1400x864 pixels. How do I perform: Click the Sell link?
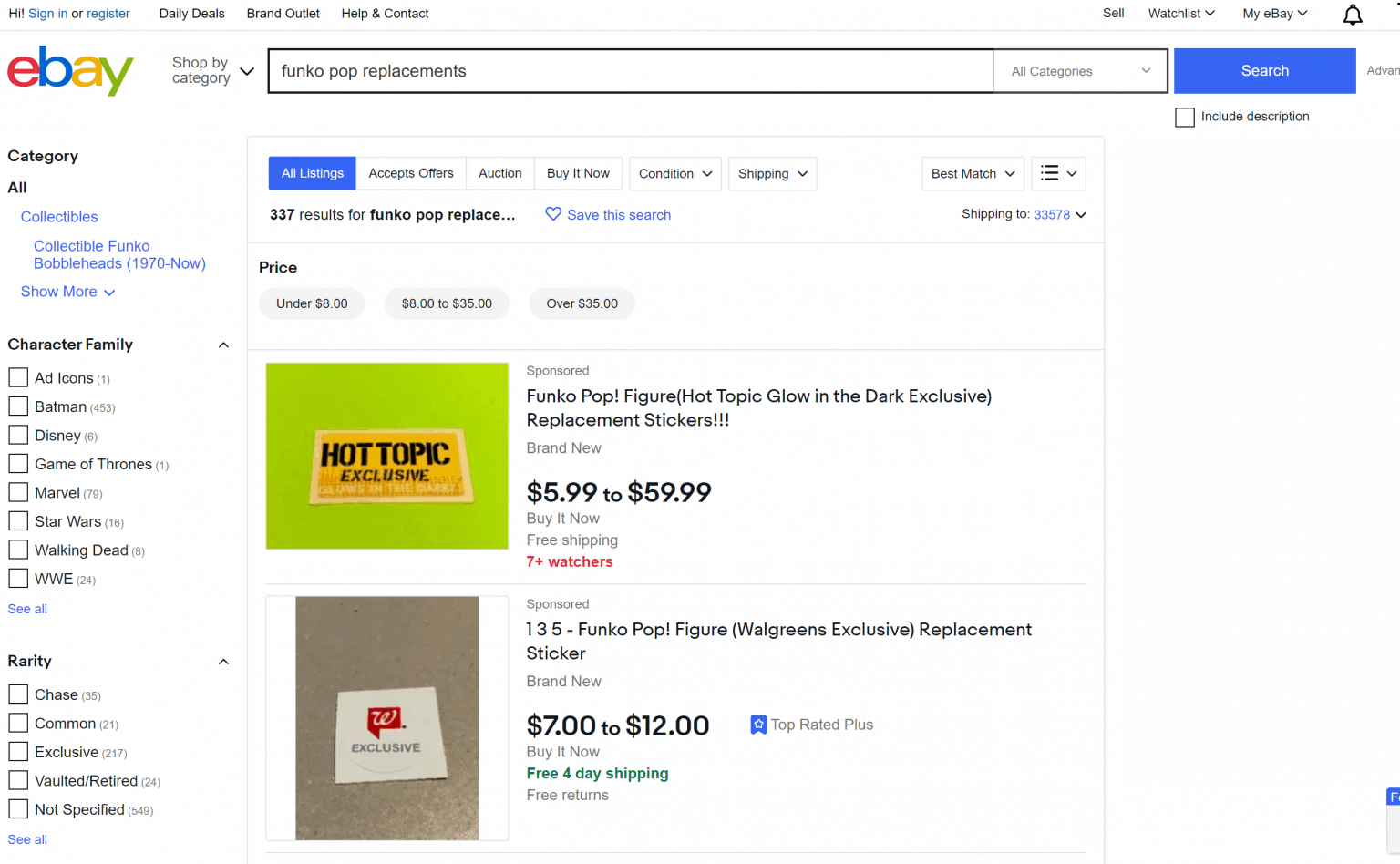point(1113,13)
